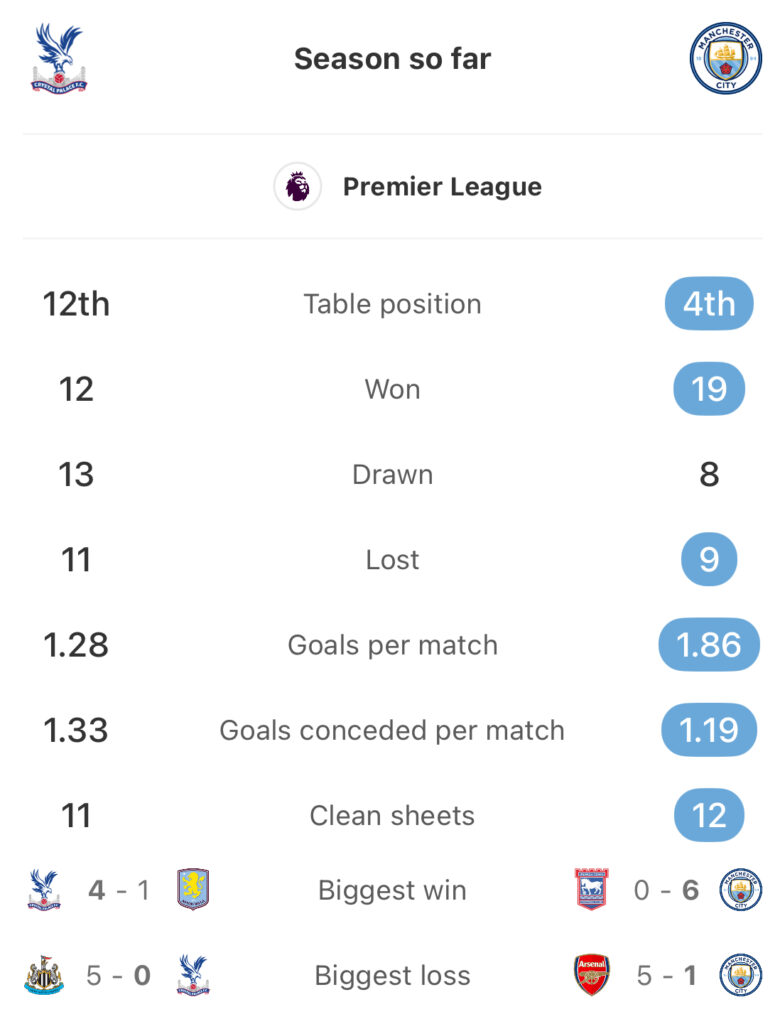
Task: Select Arsenal badge in the Biggest loss row
Action: pos(591,975)
